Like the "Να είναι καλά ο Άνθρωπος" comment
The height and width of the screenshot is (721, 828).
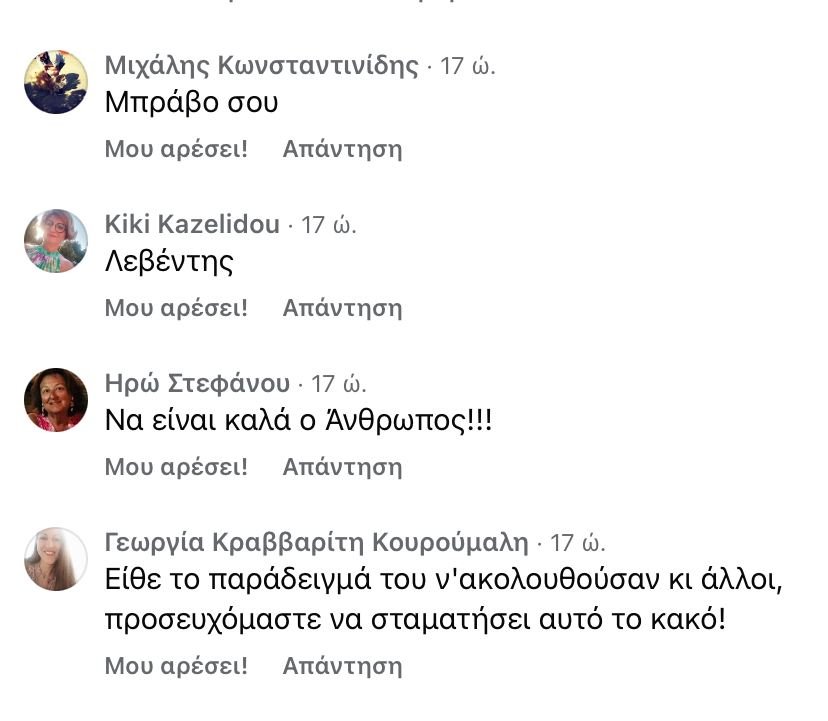(x=176, y=467)
